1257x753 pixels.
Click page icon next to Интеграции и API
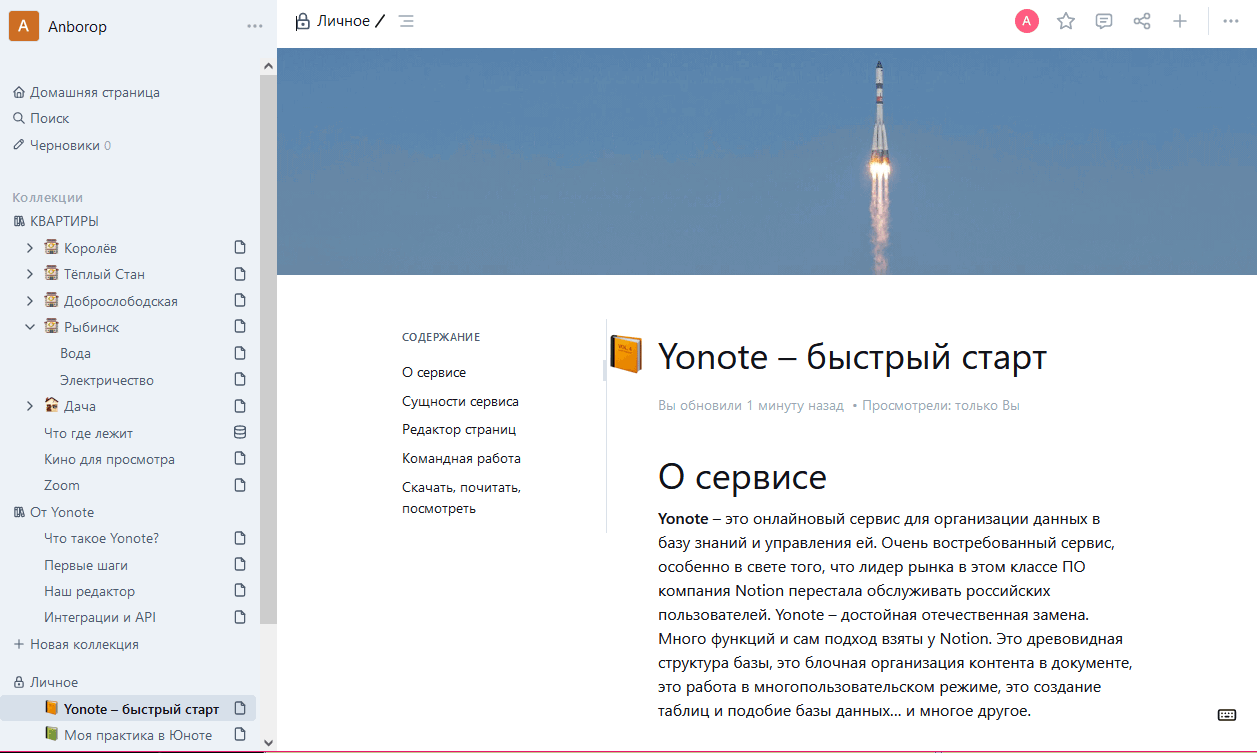pos(240,617)
